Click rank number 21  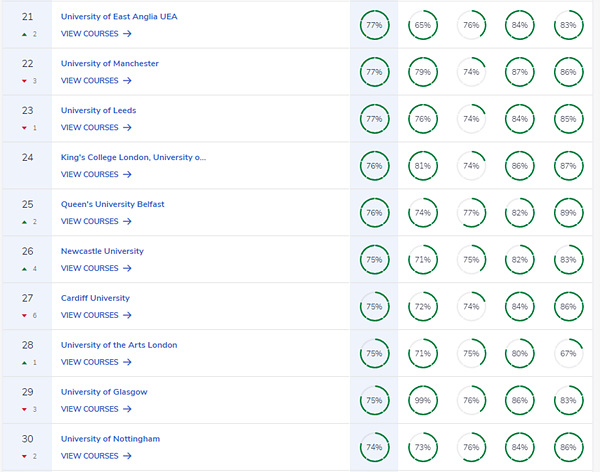point(27,17)
